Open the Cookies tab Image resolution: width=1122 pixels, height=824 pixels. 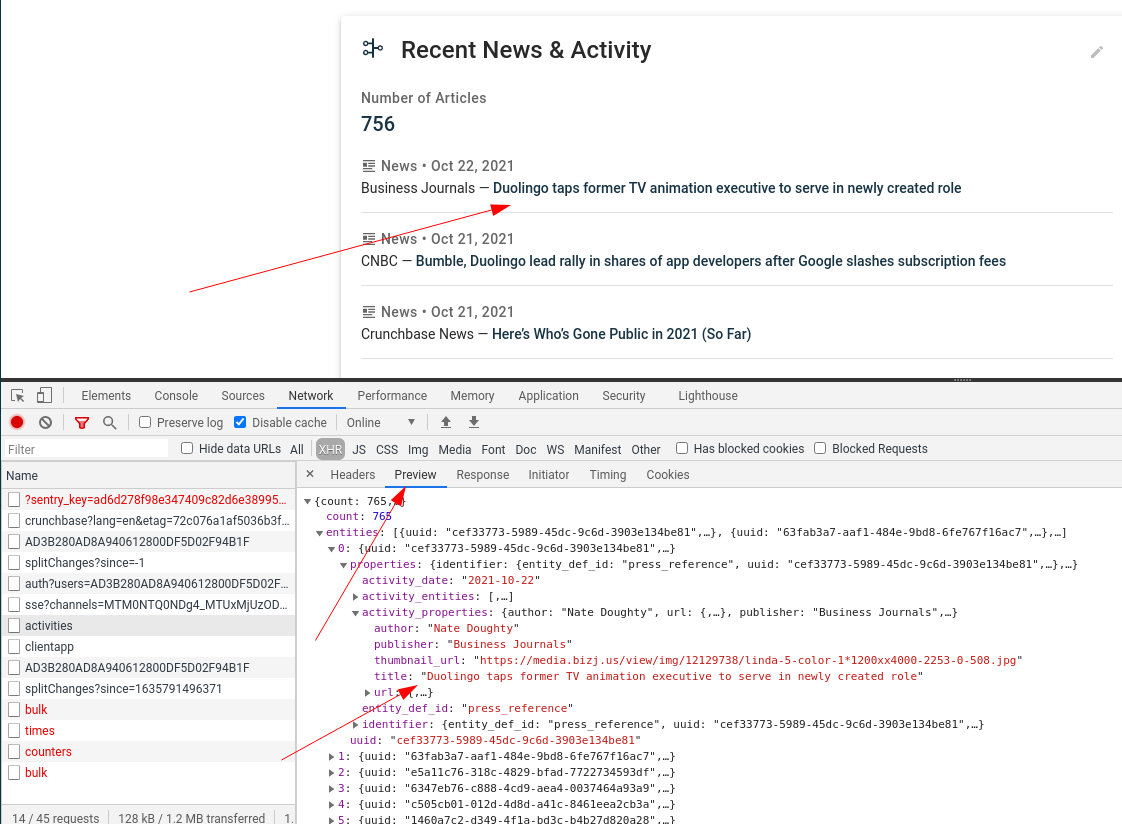pos(668,474)
